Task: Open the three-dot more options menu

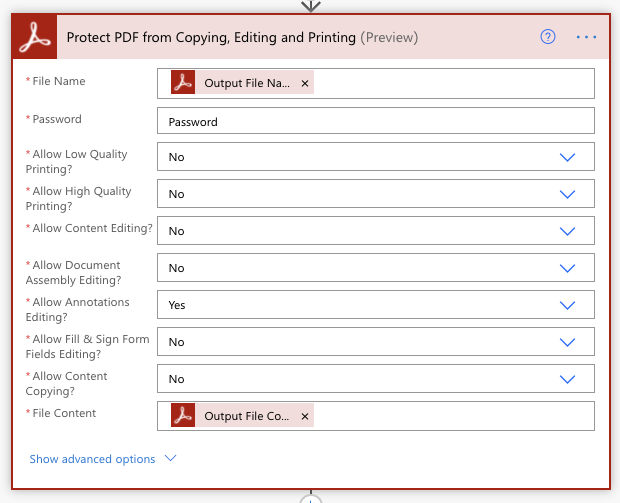Action: click(x=586, y=37)
